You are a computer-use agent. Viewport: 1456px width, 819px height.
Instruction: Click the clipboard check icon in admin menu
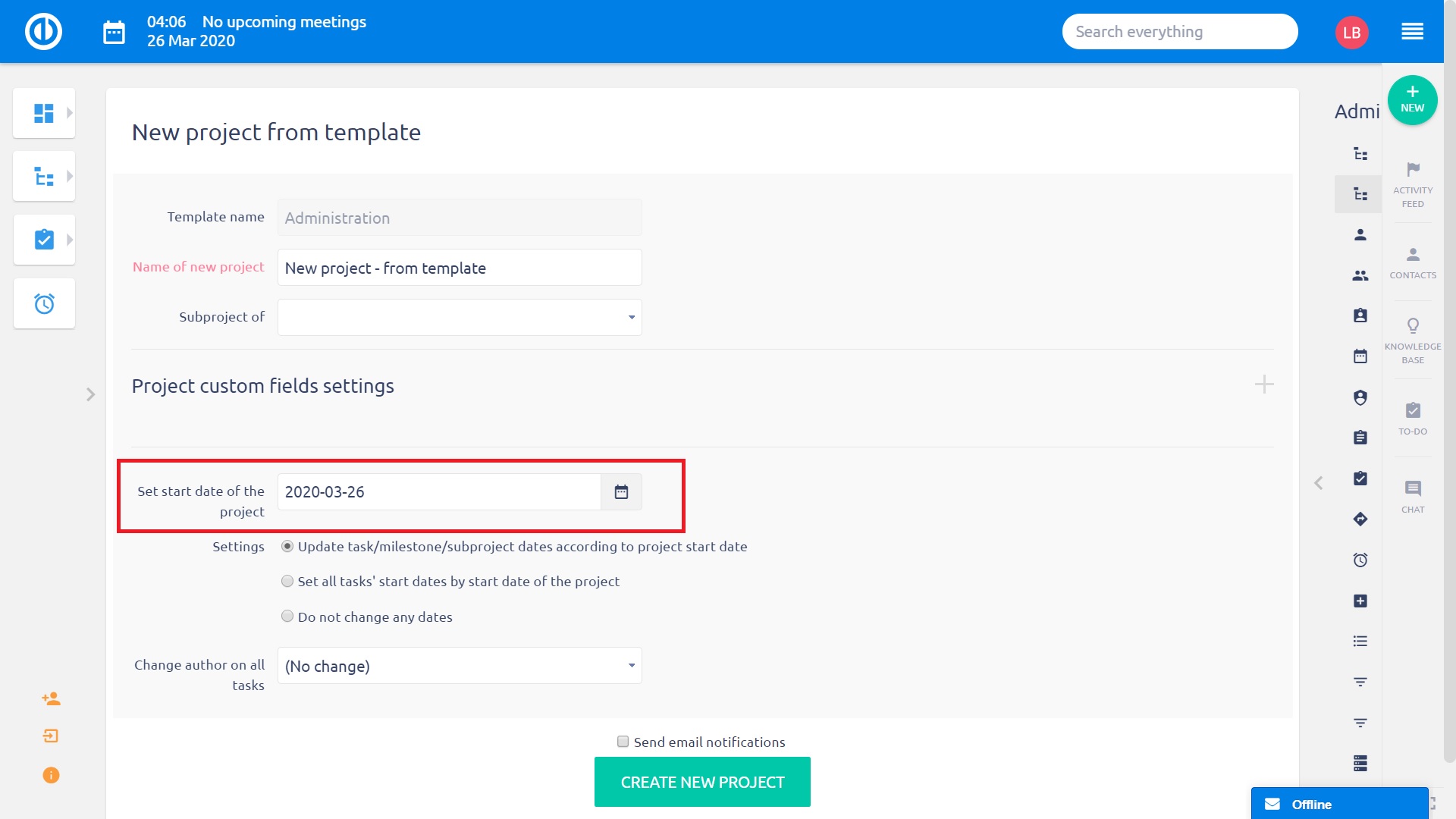[x=1360, y=479]
